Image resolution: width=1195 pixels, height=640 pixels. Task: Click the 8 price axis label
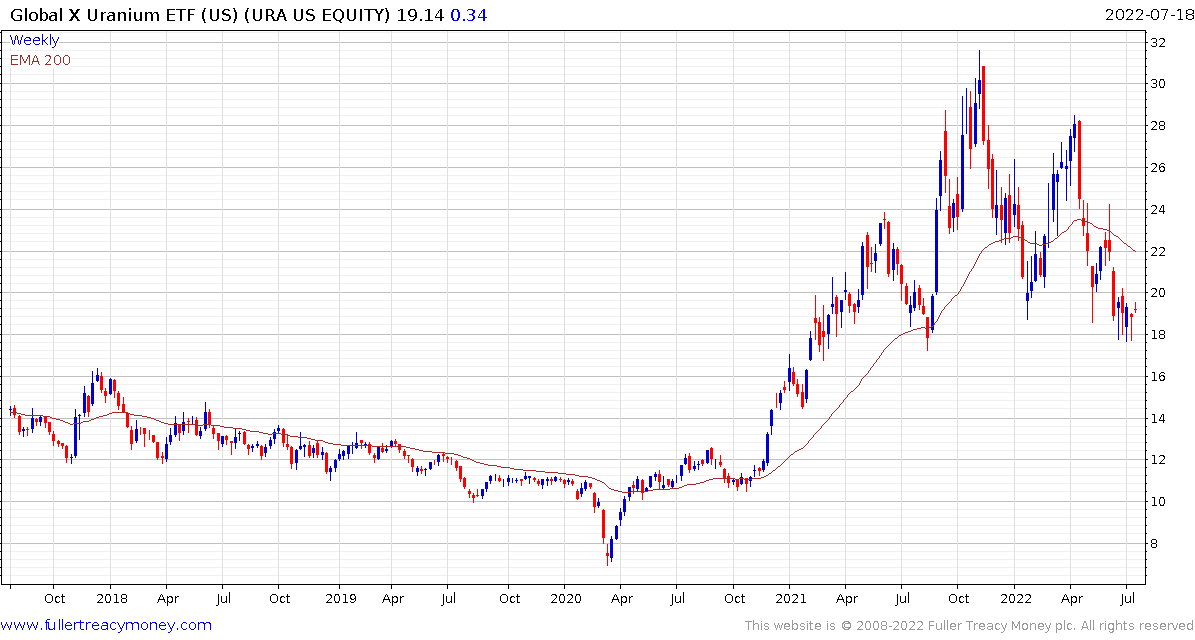(1154, 544)
